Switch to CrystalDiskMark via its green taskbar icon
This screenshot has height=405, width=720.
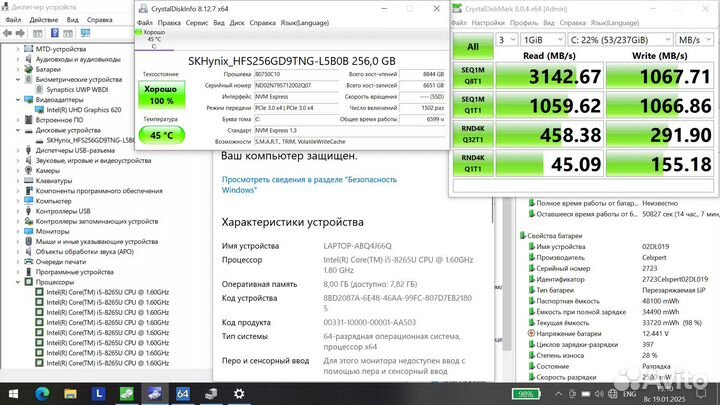click(x=127, y=394)
